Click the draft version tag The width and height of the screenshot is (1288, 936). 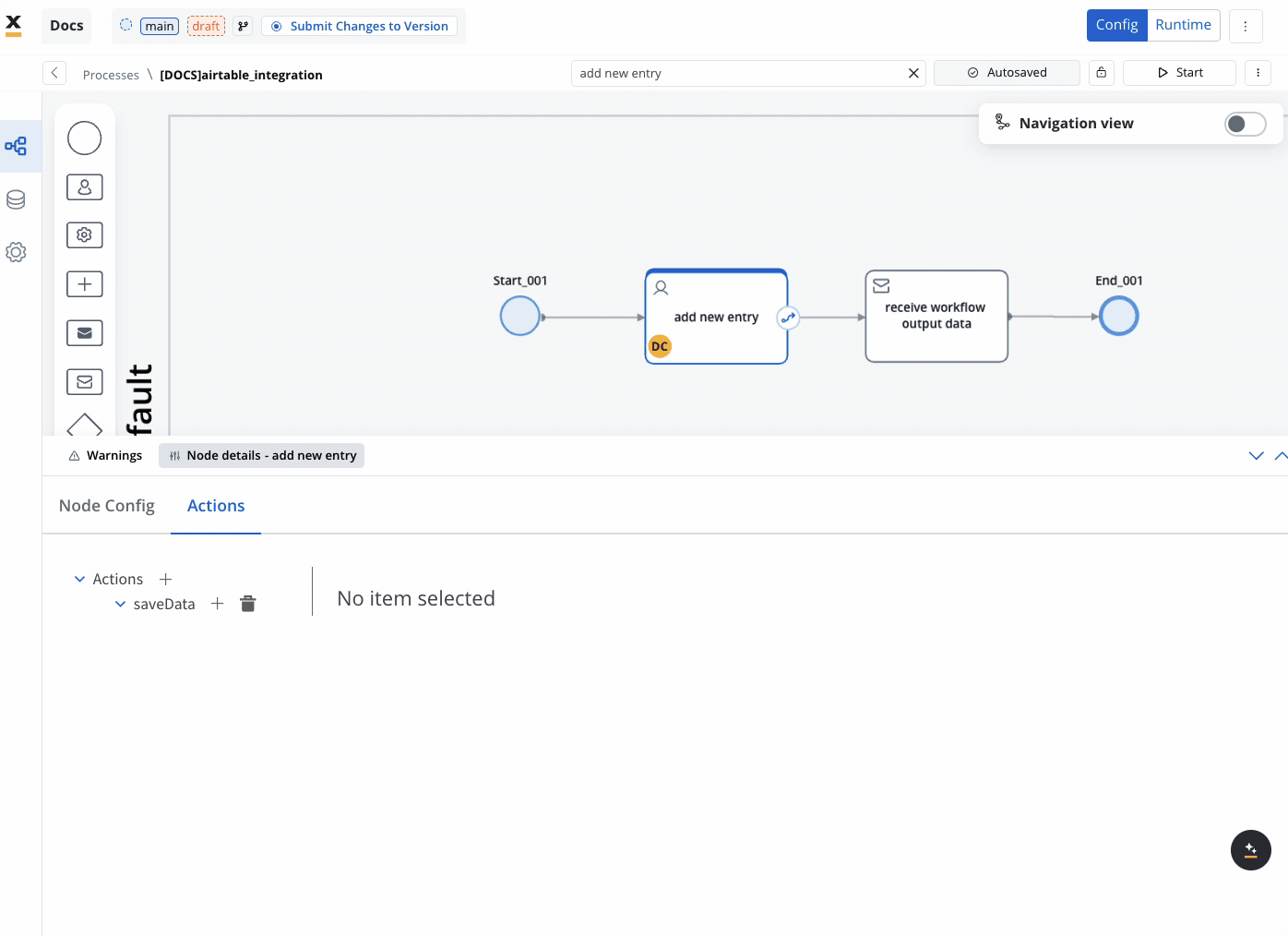coord(206,26)
